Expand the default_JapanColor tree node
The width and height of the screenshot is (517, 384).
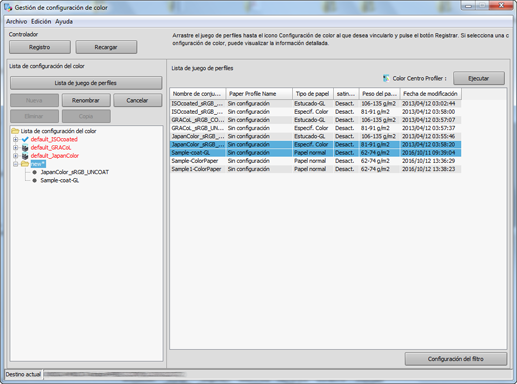coord(15,156)
